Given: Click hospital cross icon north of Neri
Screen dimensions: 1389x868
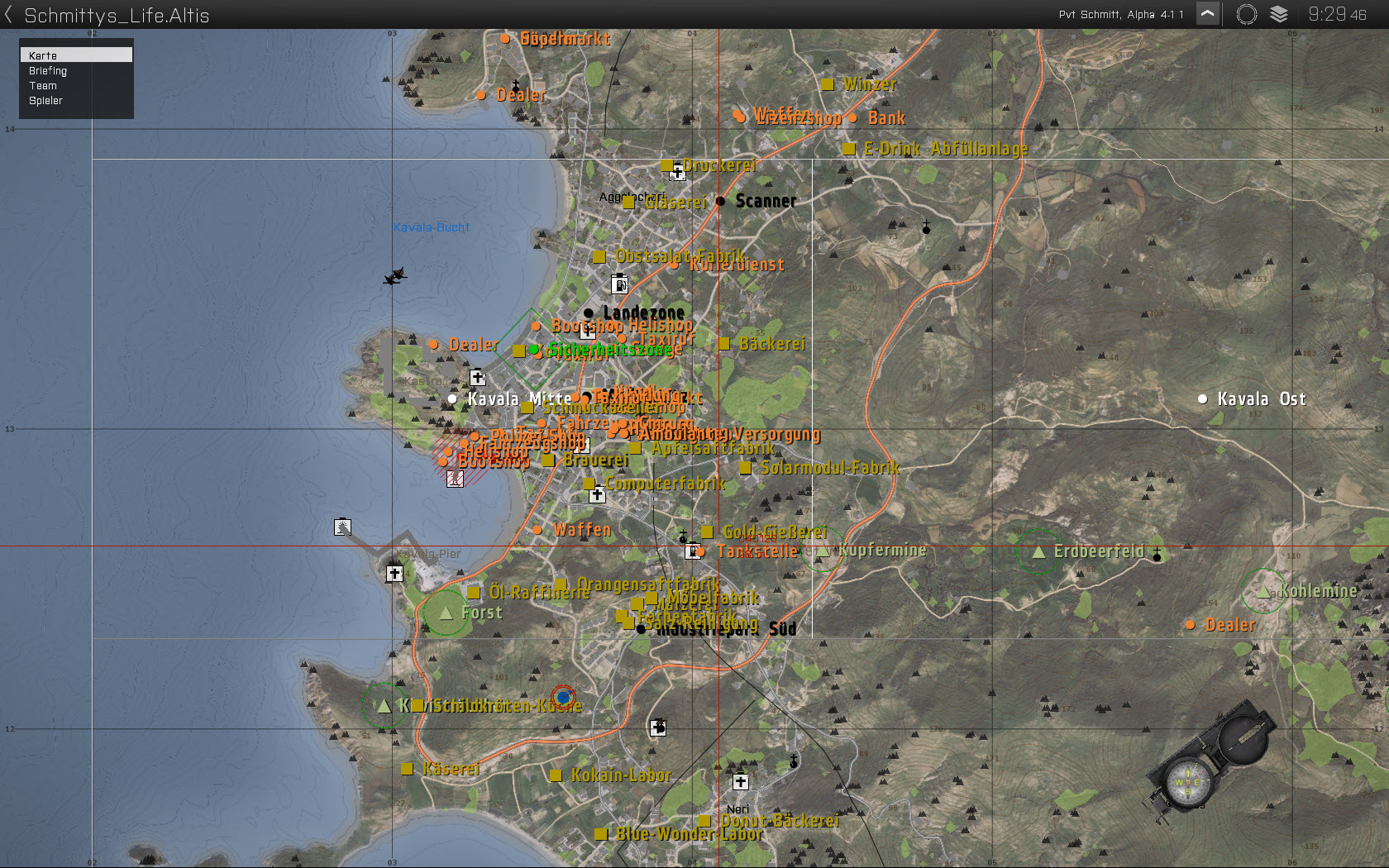Looking at the screenshot, I should pos(741,781).
